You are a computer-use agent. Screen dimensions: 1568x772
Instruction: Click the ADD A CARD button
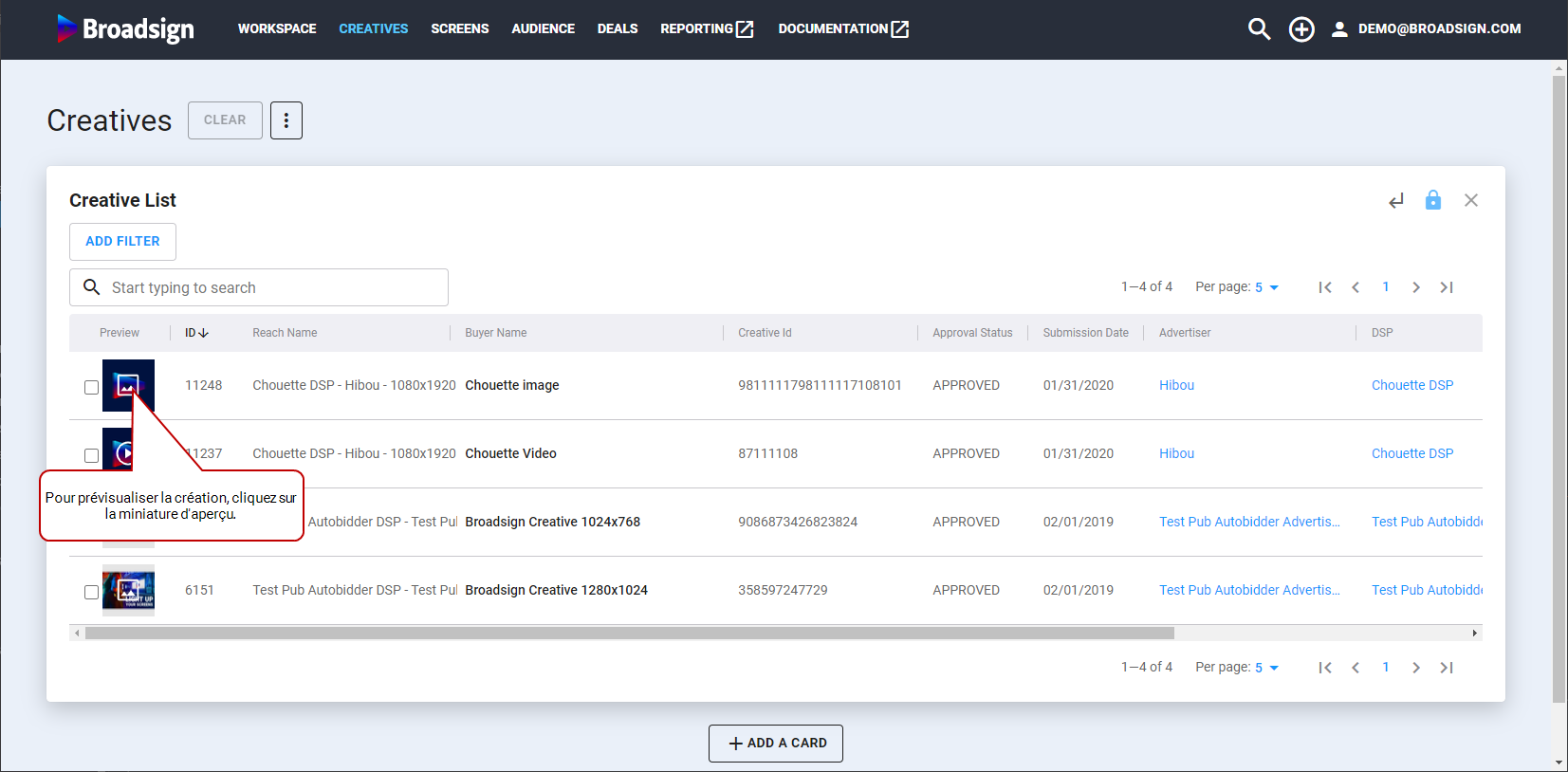[x=775, y=744]
